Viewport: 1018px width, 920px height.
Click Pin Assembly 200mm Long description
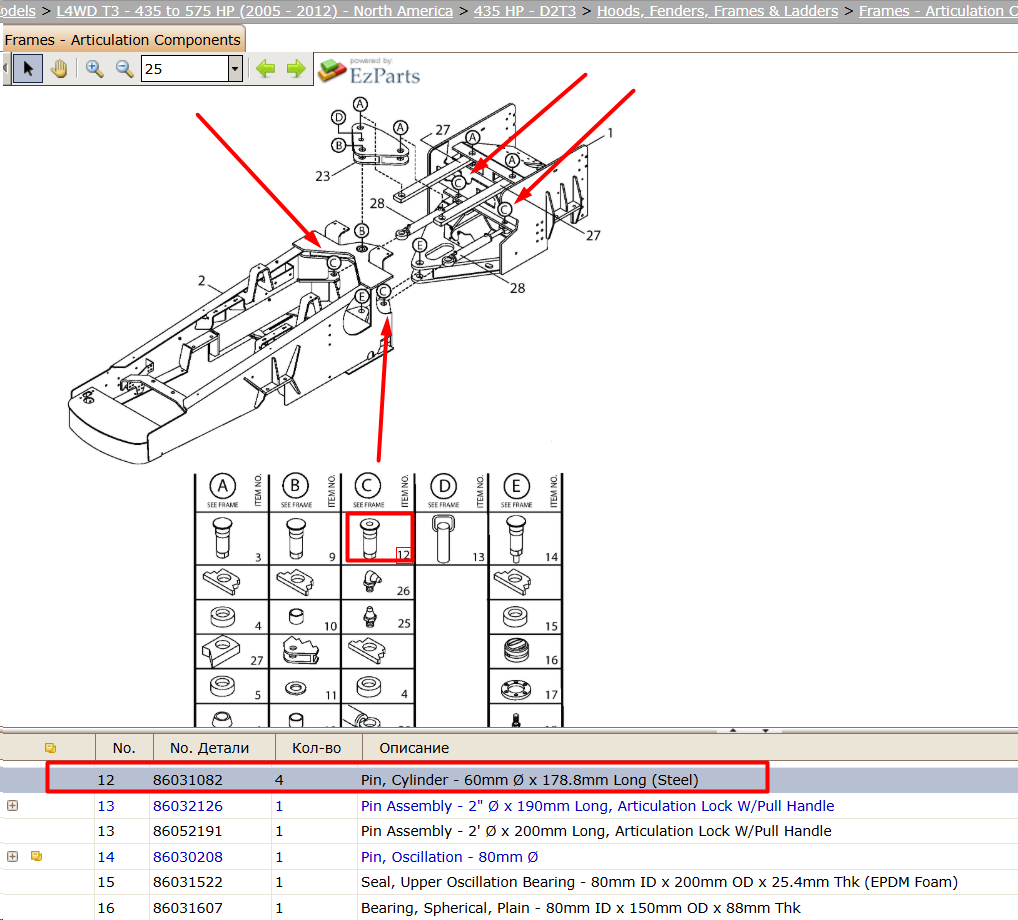tap(596, 831)
